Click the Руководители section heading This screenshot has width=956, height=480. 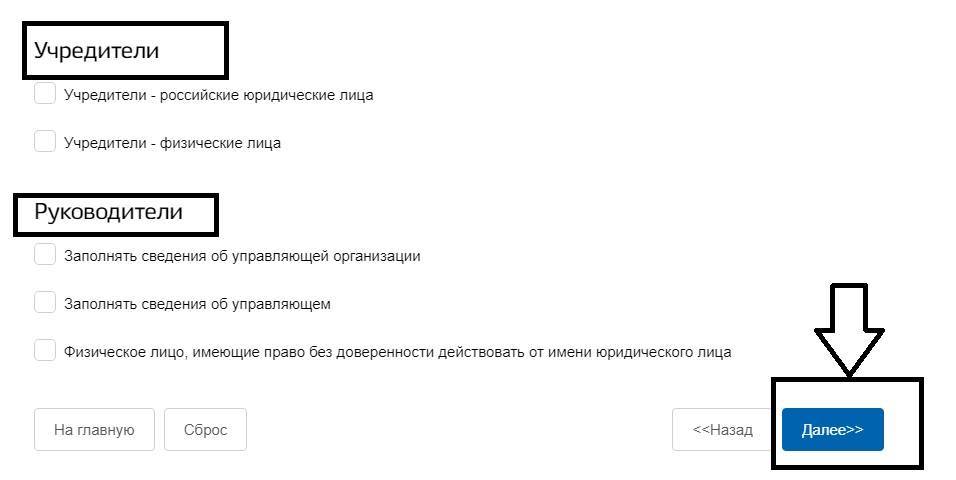(108, 212)
